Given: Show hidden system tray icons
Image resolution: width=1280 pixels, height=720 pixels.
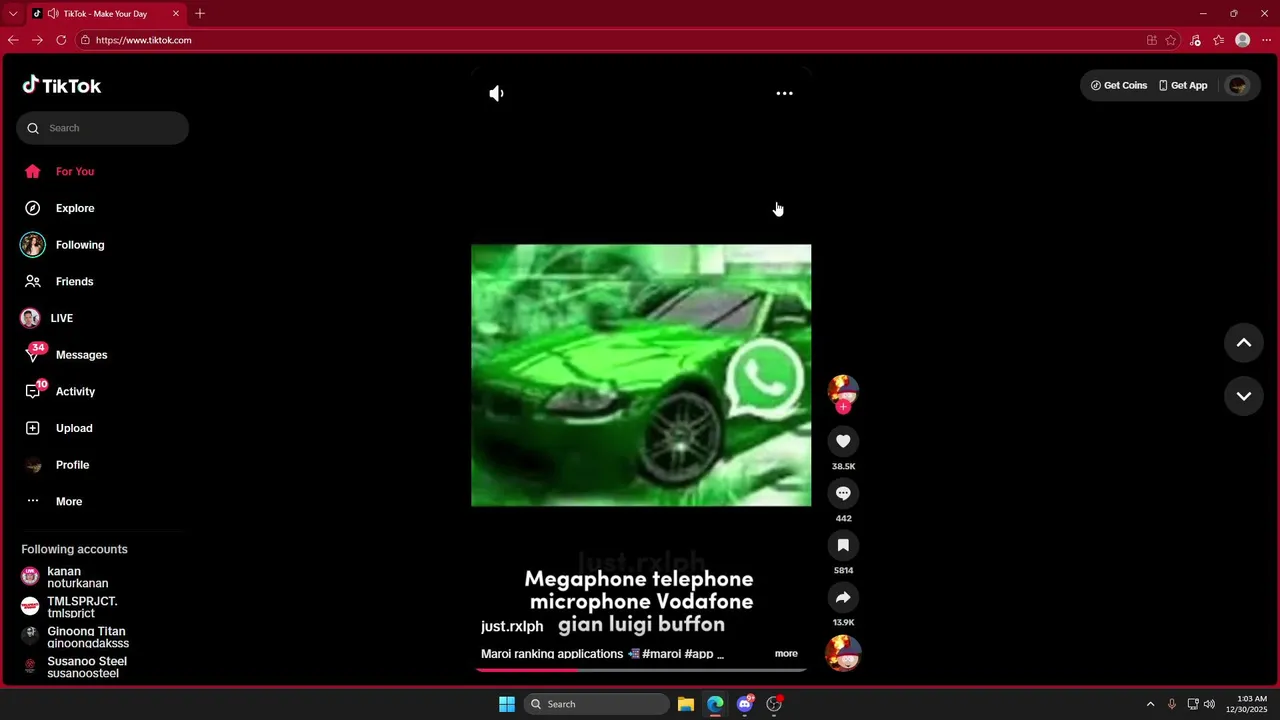Looking at the screenshot, I should (1150, 704).
